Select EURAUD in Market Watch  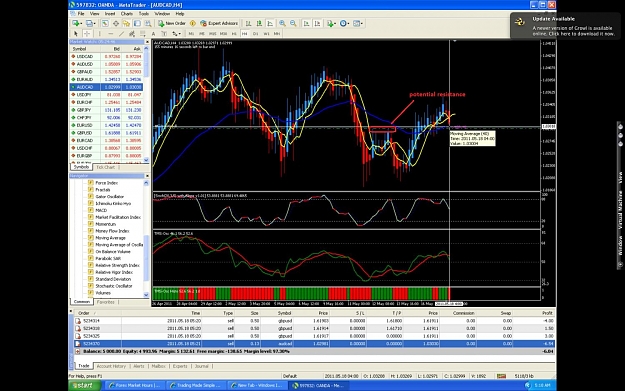[106, 79]
